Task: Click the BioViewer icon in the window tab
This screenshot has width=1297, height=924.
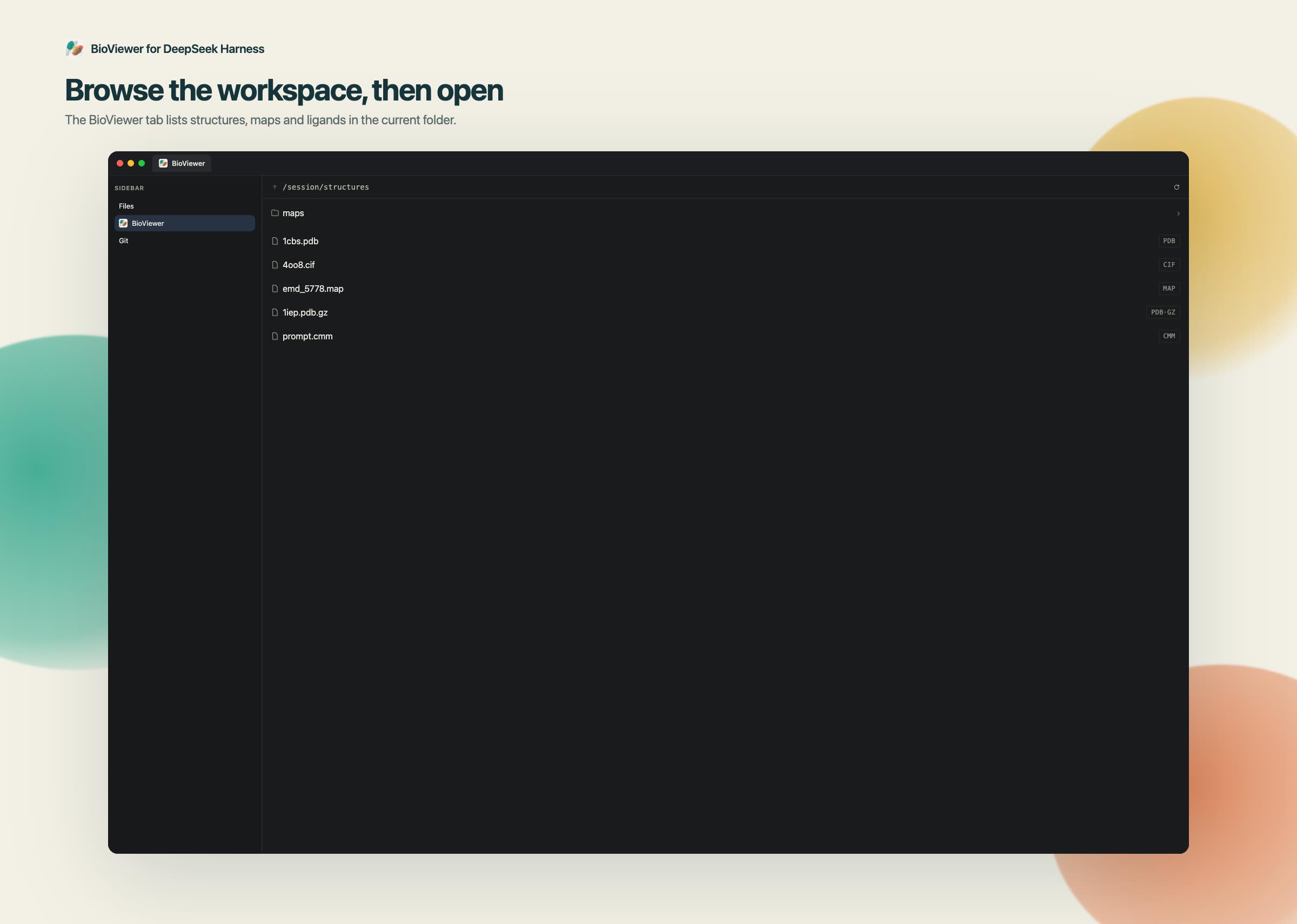Action: (x=163, y=163)
